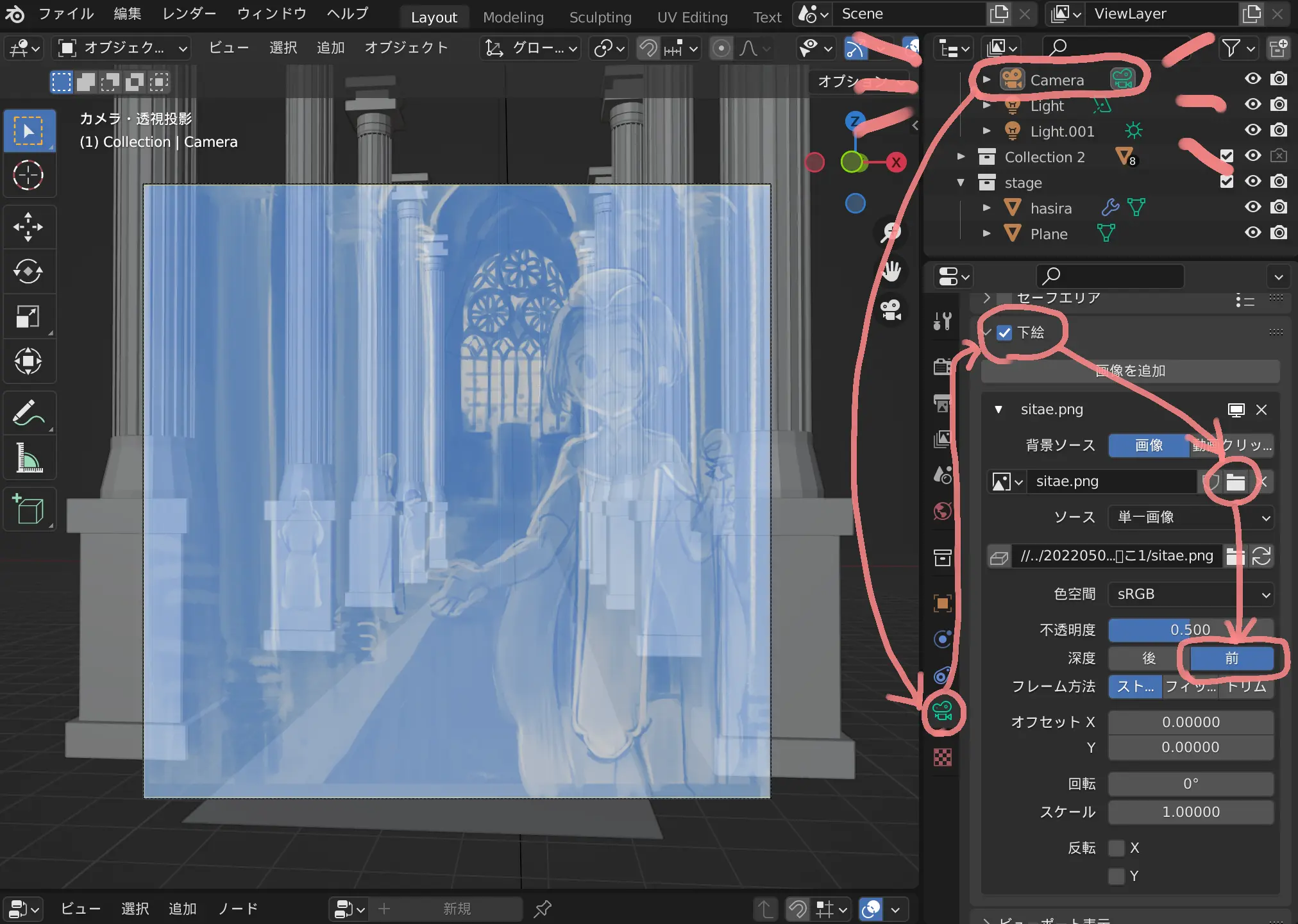Toggle Light.001 visibility eye icon
This screenshot has height=924, width=1298.
pyautogui.click(x=1252, y=130)
